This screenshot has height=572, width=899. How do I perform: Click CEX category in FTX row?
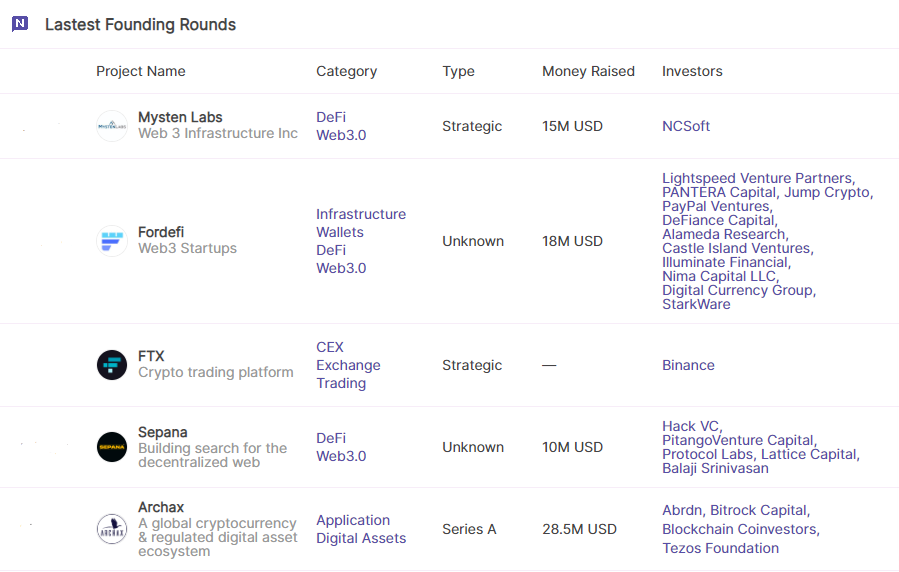pos(330,347)
